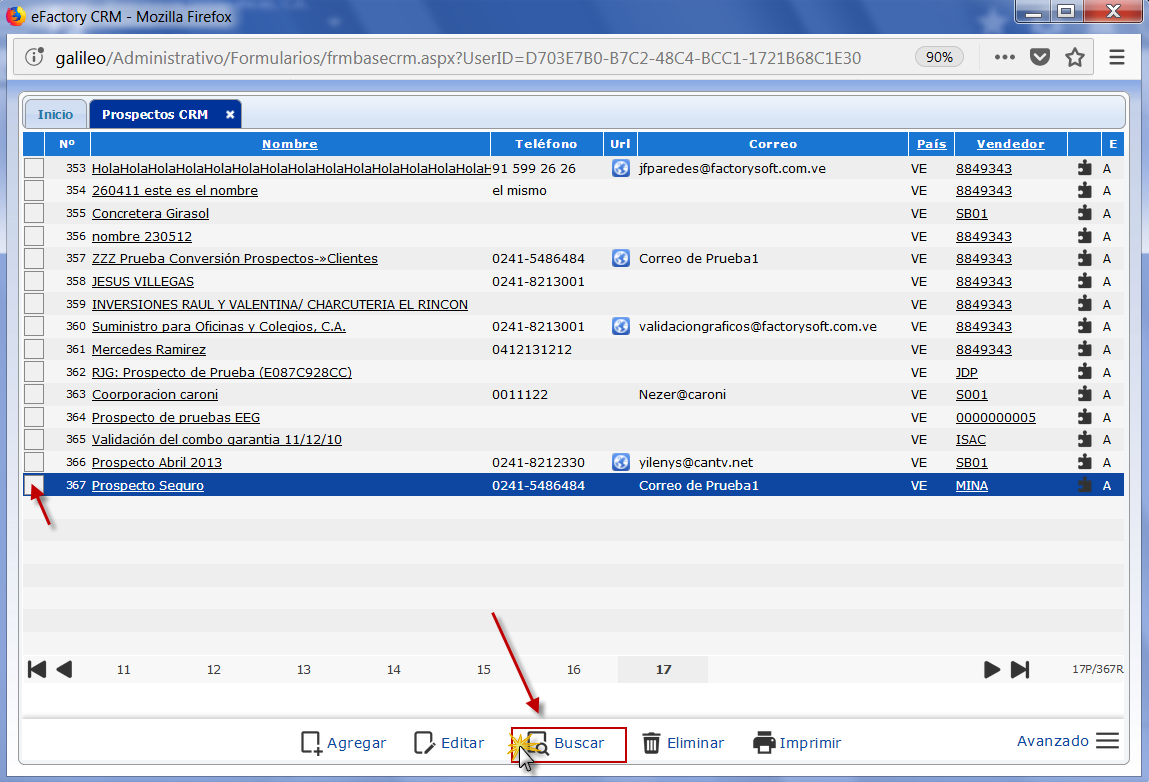Screen dimensions: 1149x782
Task: Open the puzzle-piece icon for row 360
Action: [x=1085, y=327]
